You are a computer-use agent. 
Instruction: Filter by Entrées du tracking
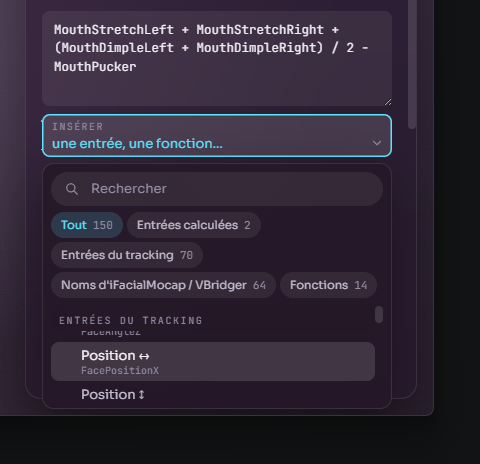point(127,255)
